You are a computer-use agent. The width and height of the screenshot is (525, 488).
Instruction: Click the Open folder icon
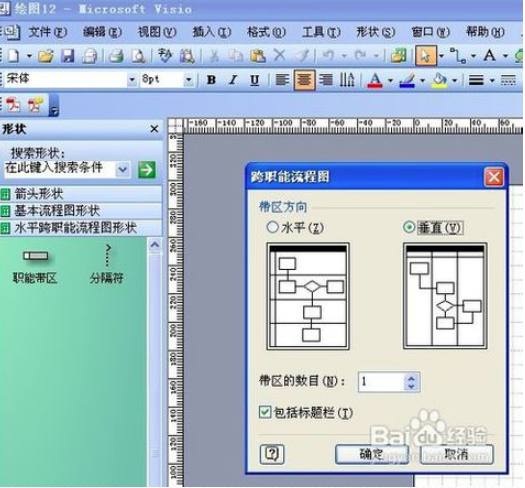pos(46,56)
